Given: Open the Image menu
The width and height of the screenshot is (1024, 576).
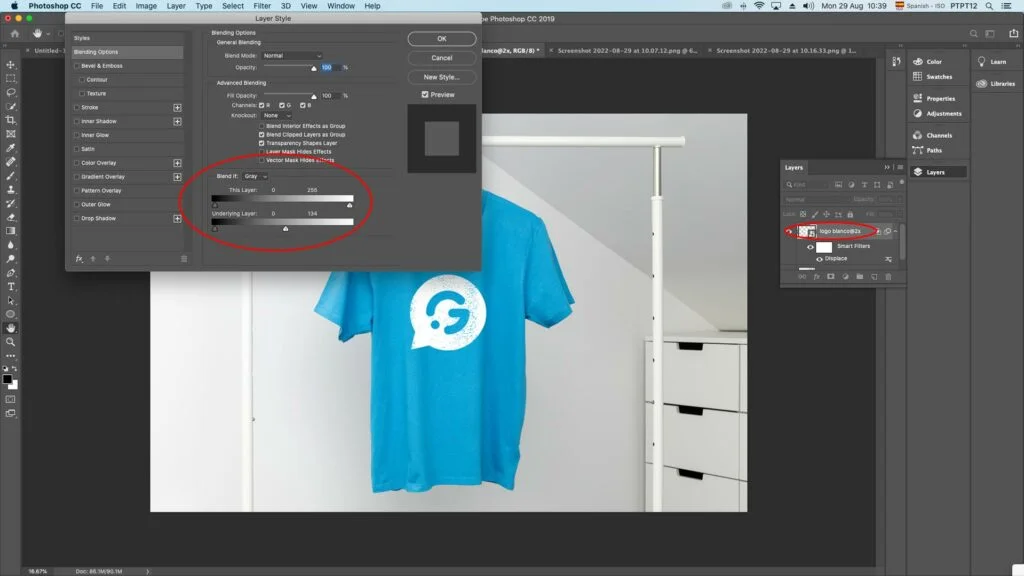Looking at the screenshot, I should point(146,6).
